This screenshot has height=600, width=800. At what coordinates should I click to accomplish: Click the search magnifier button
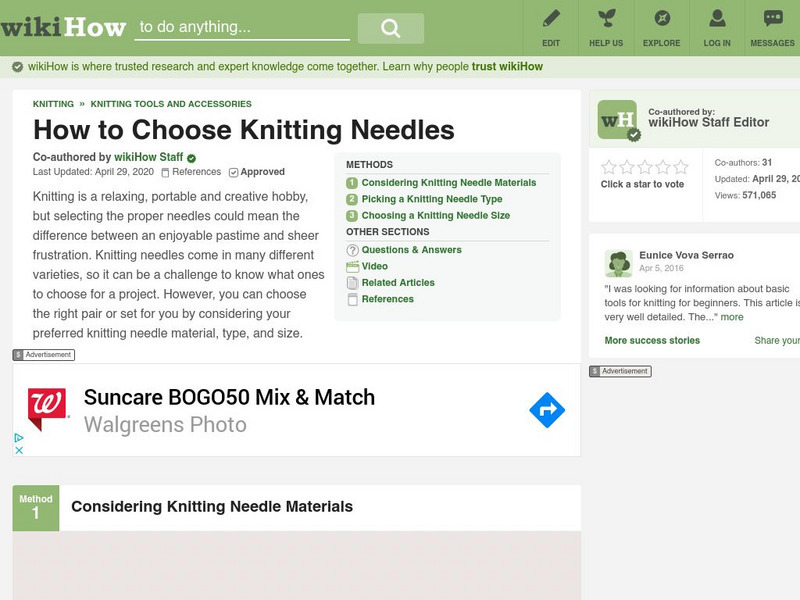tap(390, 28)
